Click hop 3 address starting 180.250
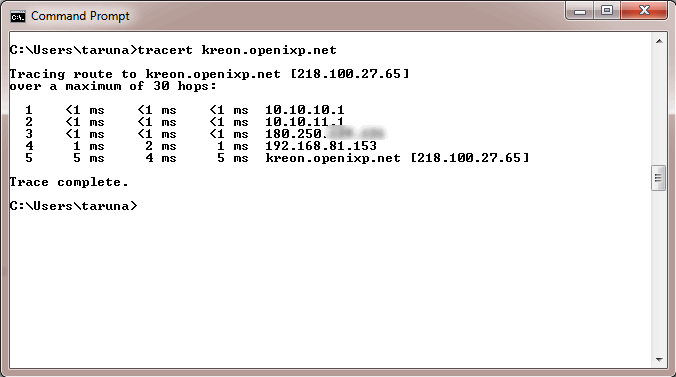Screen dimensions: 676x377 click(324, 134)
